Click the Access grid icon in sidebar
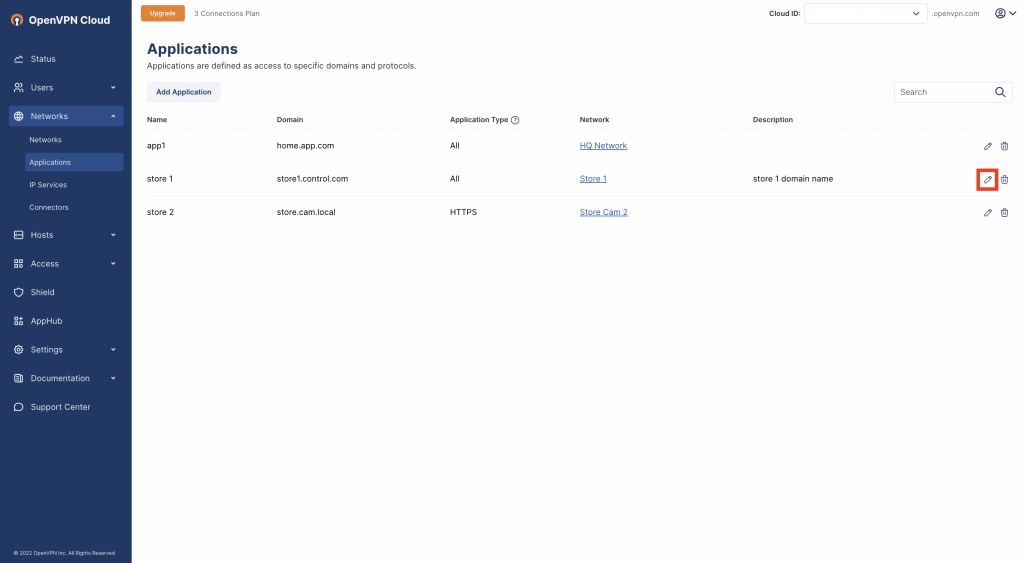This screenshot has height=563, width=1024. tap(18, 264)
